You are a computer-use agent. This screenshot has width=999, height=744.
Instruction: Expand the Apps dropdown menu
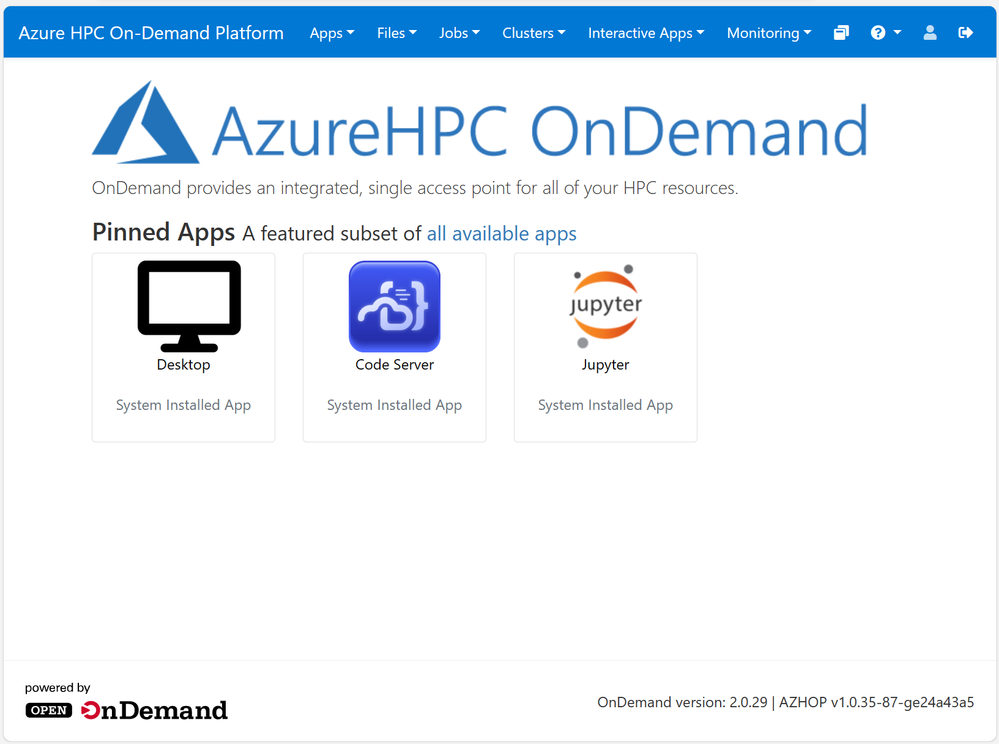pyautogui.click(x=332, y=33)
